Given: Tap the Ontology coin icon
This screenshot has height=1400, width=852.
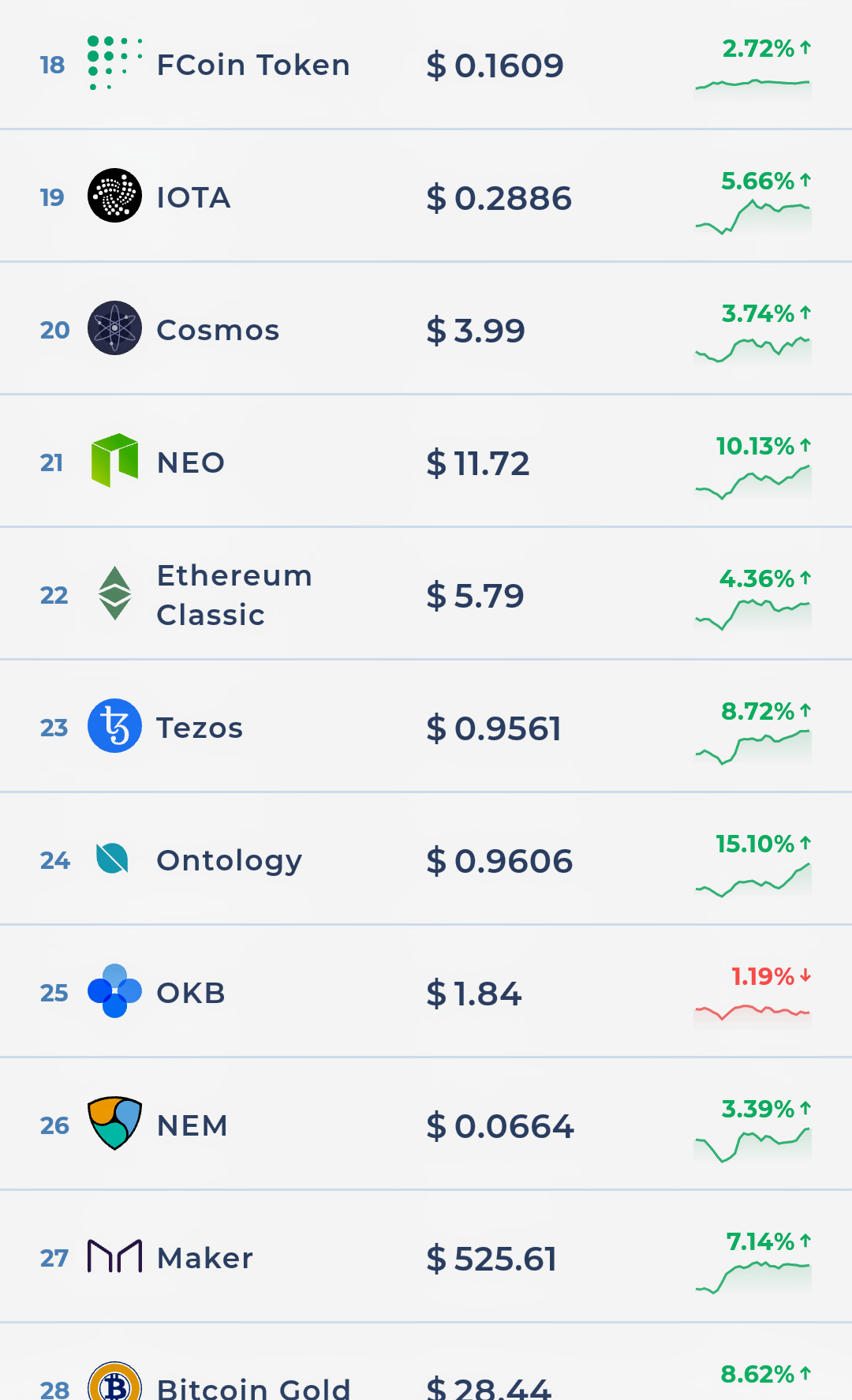Looking at the screenshot, I should point(112,859).
